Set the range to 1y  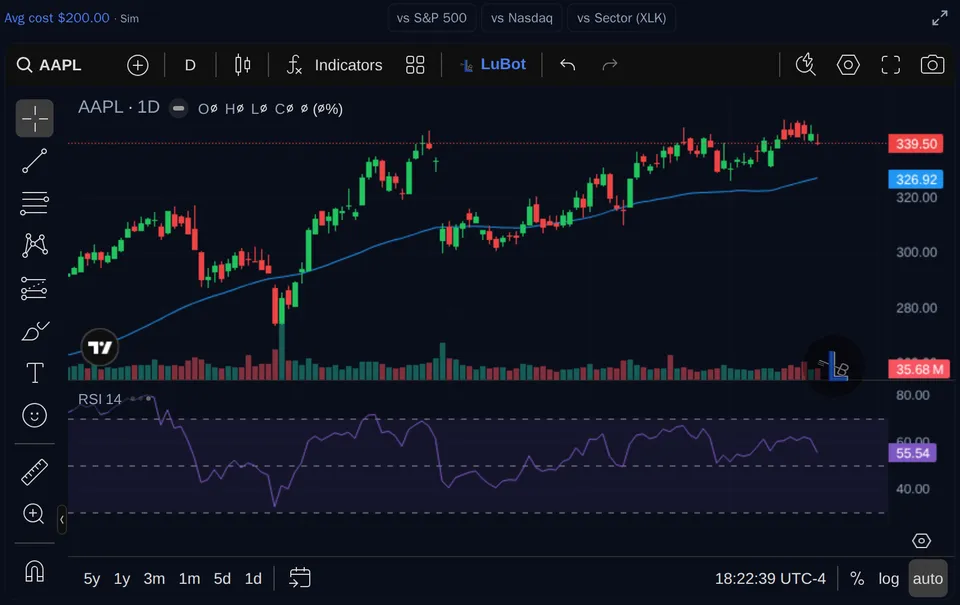pos(122,579)
